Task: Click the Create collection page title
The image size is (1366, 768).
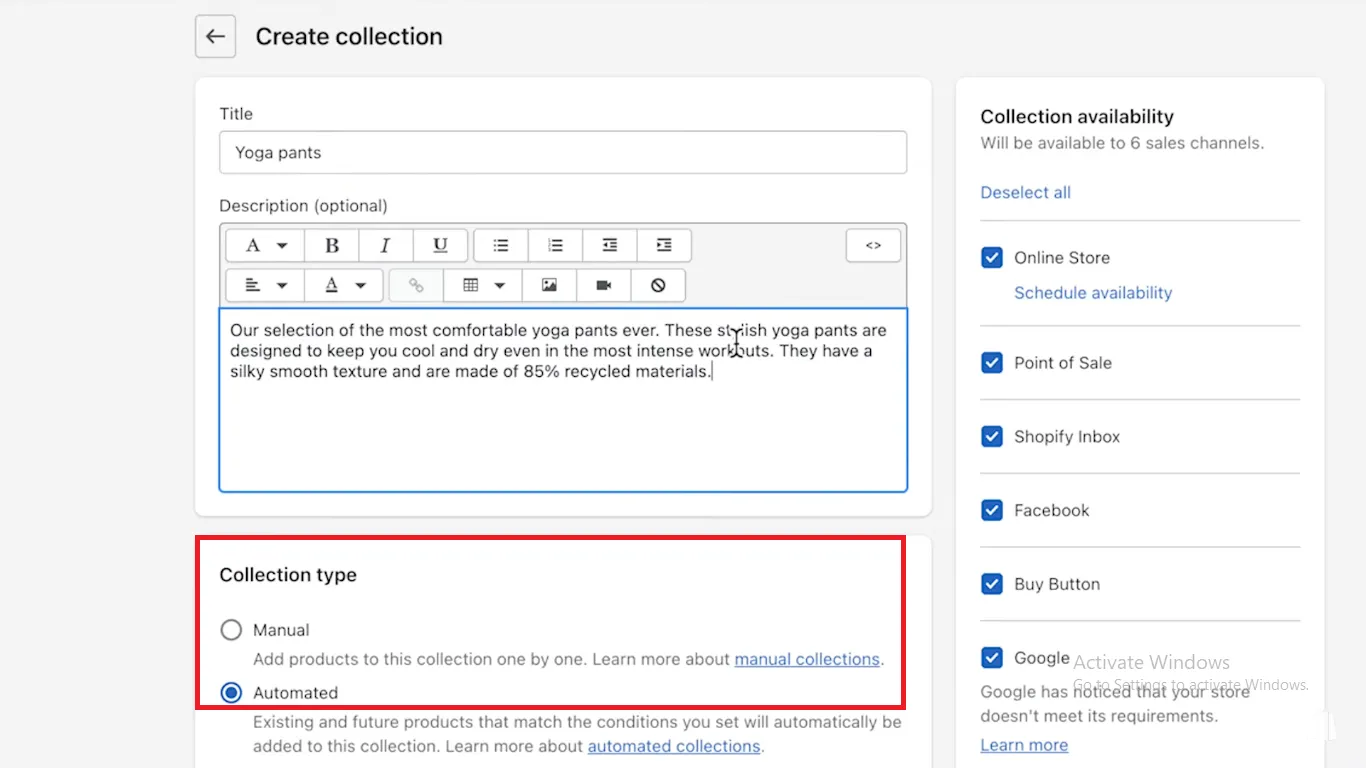Action: coord(349,37)
